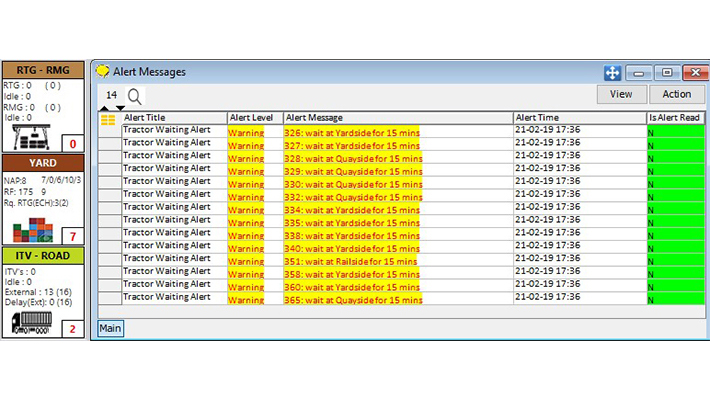Click the yellow grid icon in table corner
The image size is (710, 400).
[108, 119]
